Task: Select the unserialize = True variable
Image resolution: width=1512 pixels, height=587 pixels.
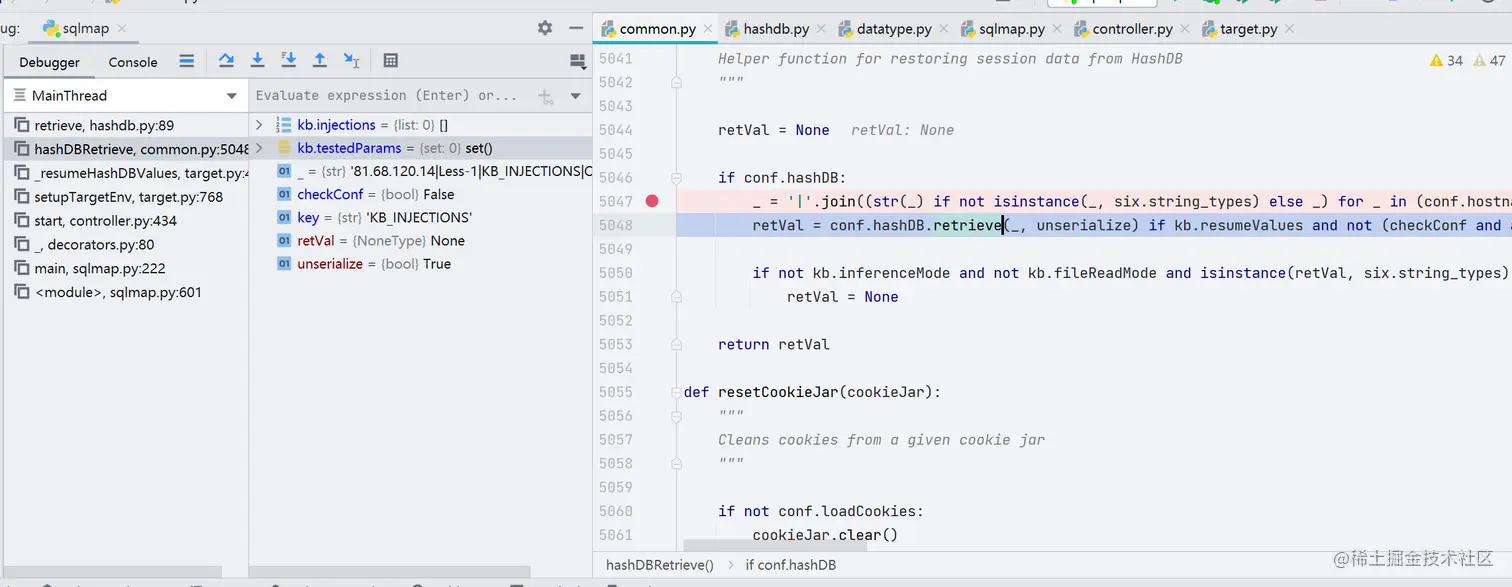Action: pos(420,264)
